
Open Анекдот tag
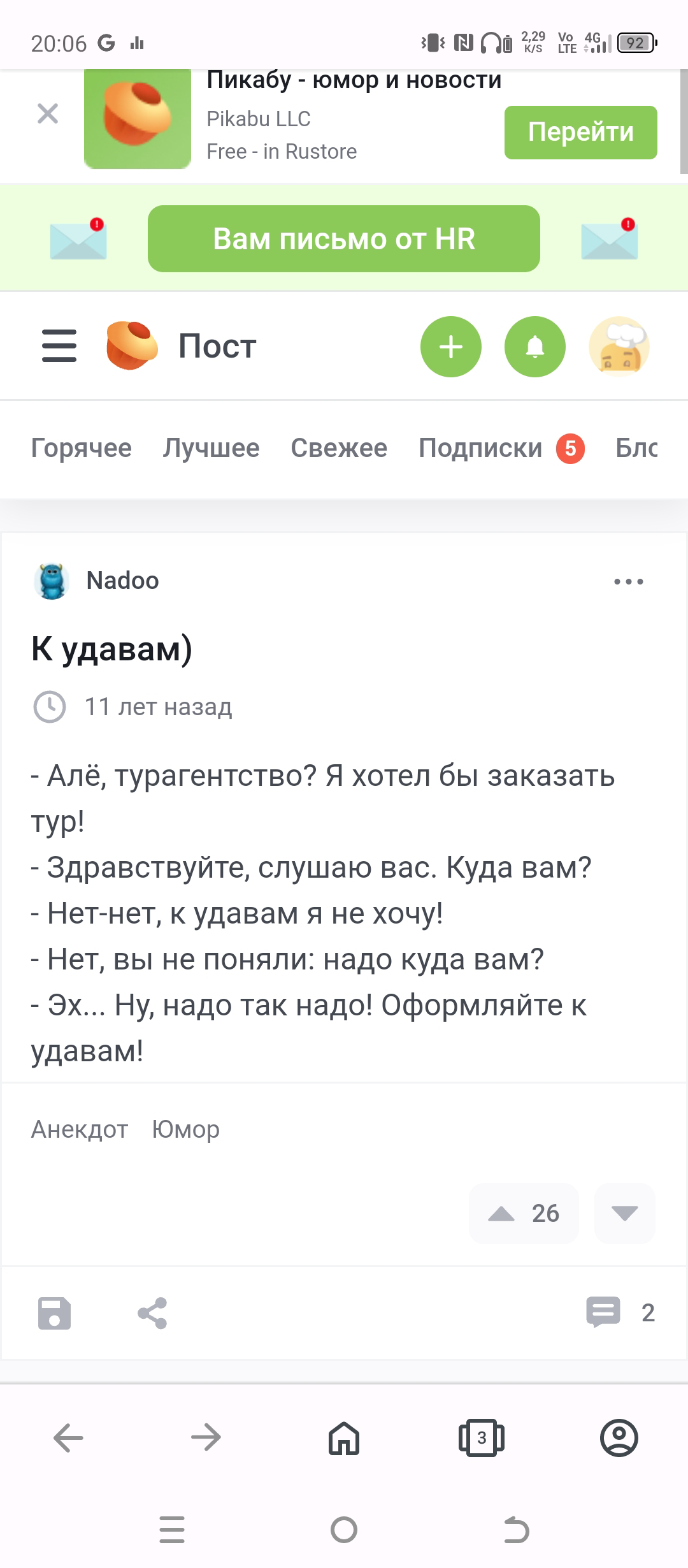click(80, 1129)
